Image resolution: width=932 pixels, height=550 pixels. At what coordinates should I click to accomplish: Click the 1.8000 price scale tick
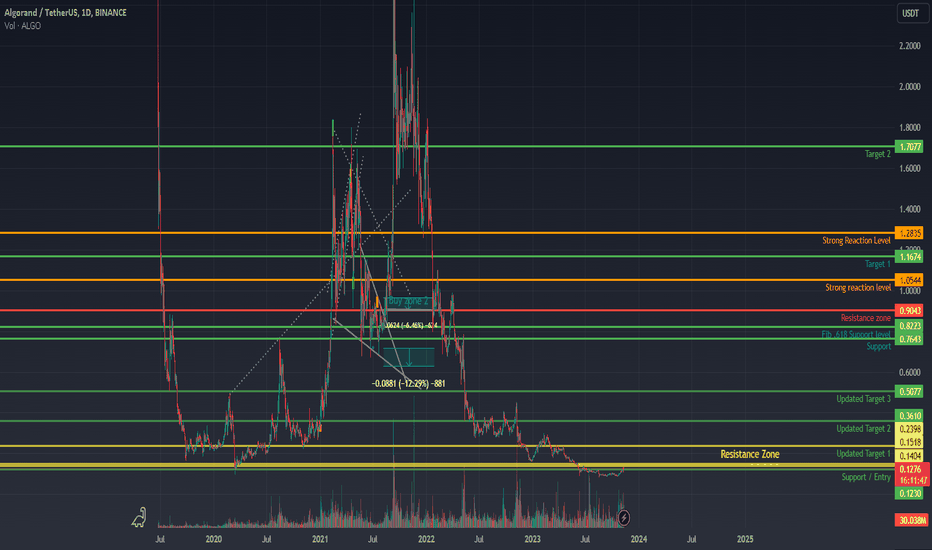pos(909,127)
